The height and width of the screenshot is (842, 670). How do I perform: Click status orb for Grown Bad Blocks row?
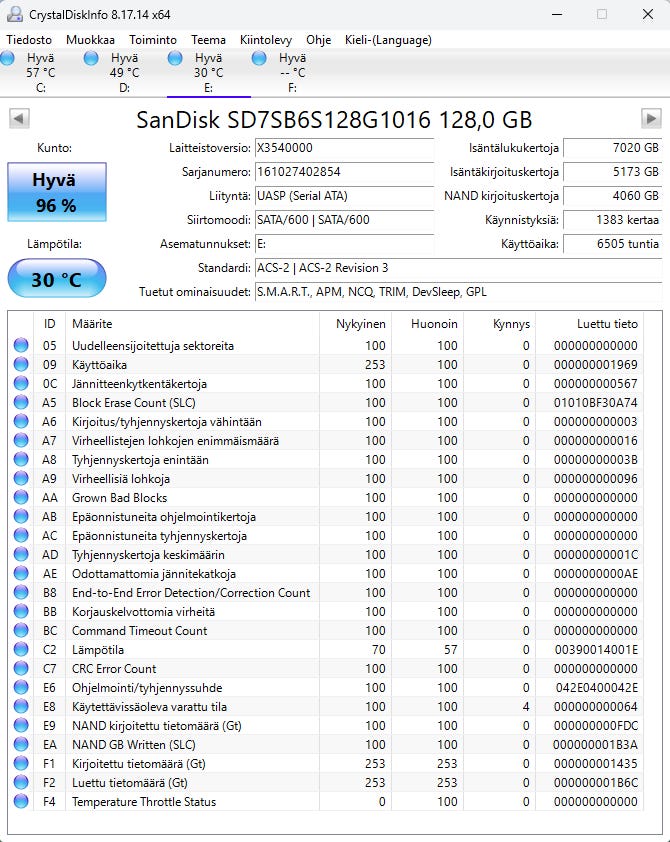pos(21,498)
